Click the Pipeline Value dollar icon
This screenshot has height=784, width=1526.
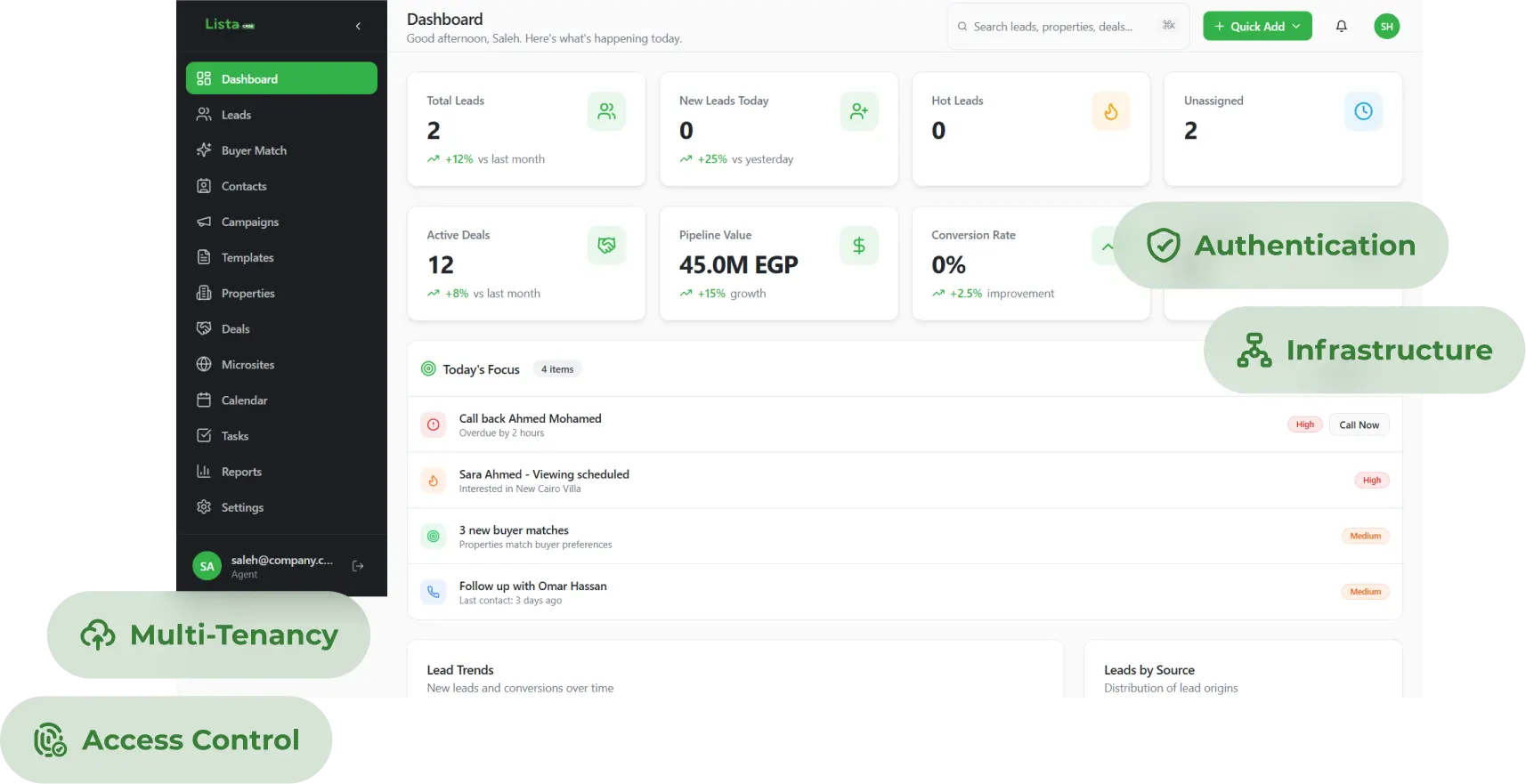point(858,246)
